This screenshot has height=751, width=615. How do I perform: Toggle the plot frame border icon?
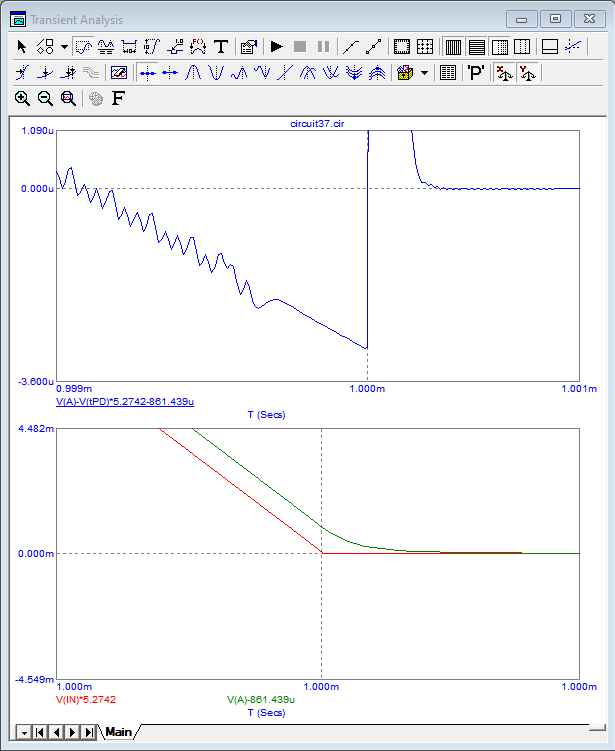pos(401,46)
